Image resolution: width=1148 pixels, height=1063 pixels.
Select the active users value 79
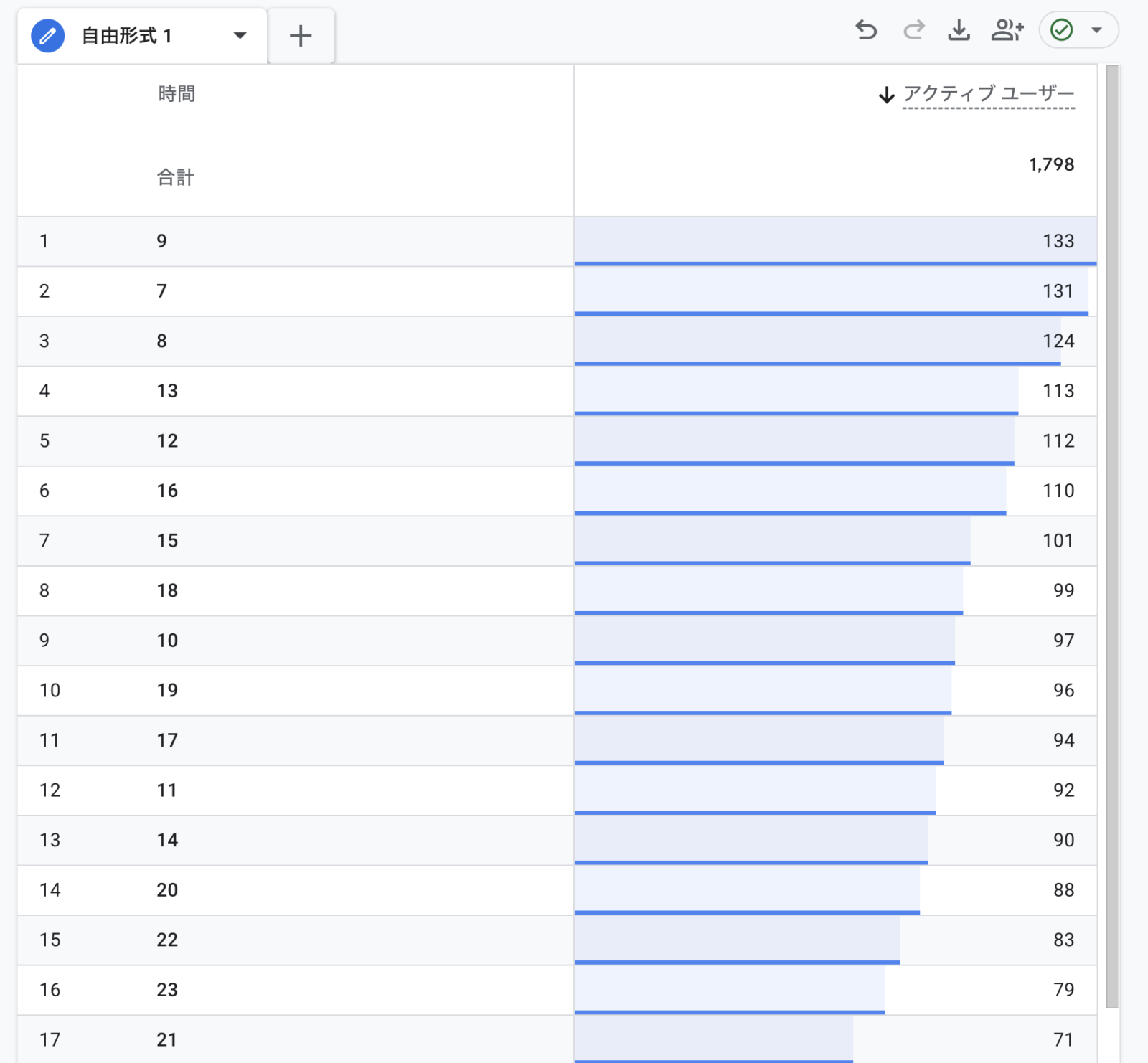pyautogui.click(x=1064, y=989)
